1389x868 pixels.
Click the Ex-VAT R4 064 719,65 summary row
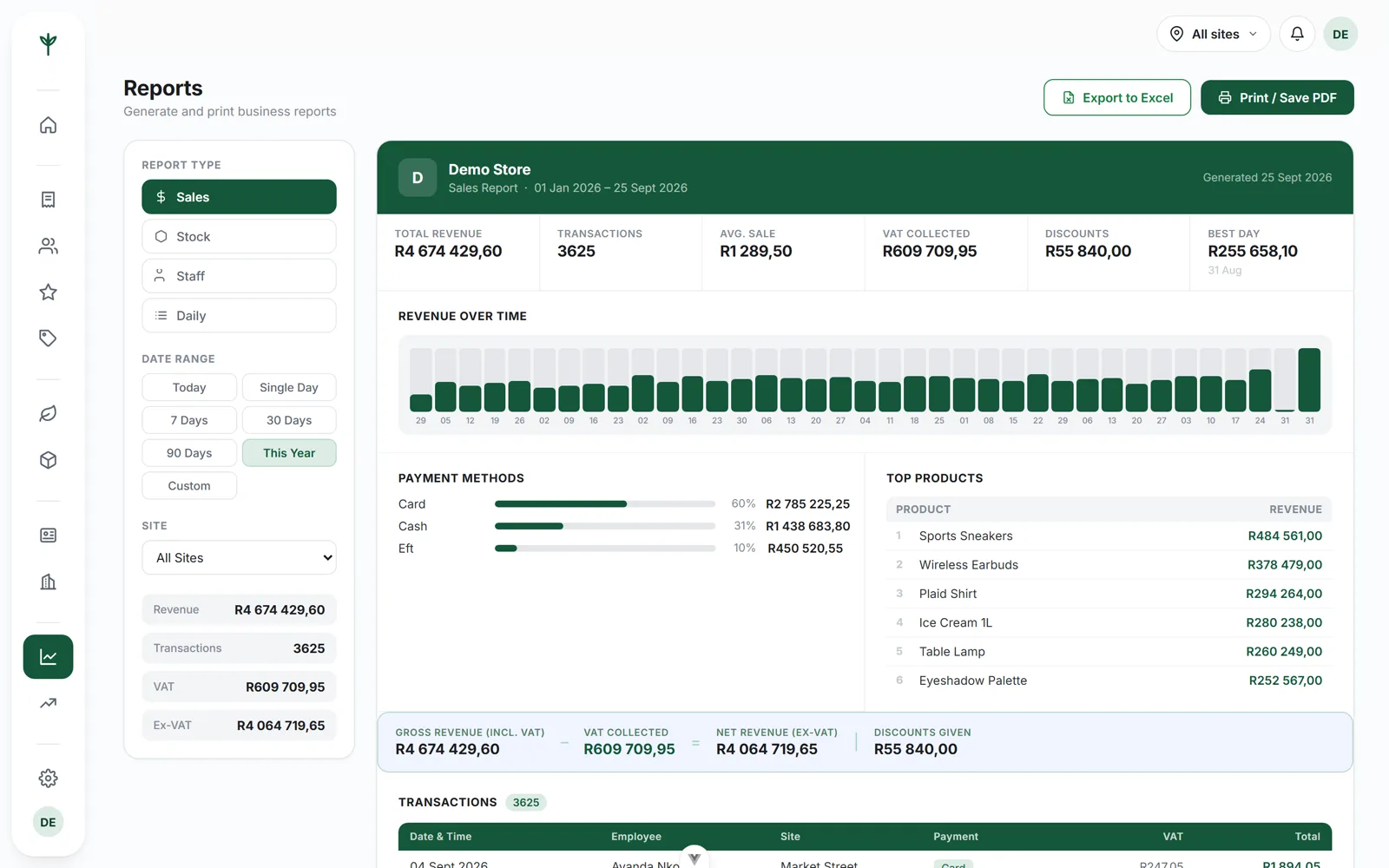[x=239, y=726]
